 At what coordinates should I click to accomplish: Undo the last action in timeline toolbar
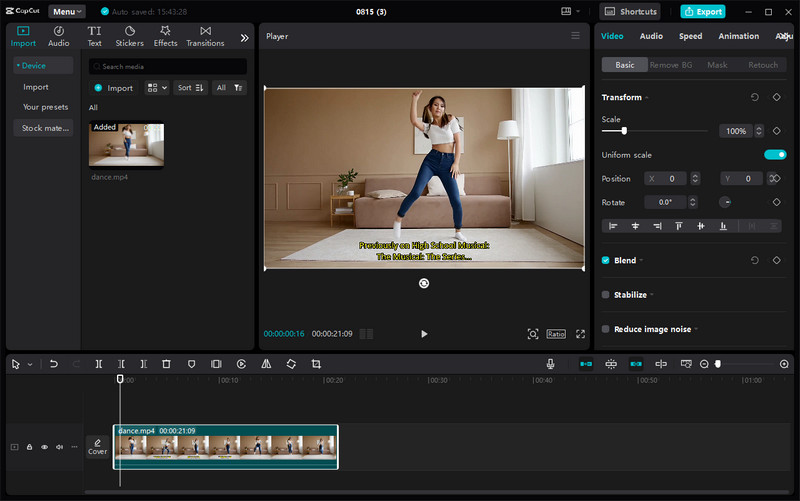click(53, 364)
